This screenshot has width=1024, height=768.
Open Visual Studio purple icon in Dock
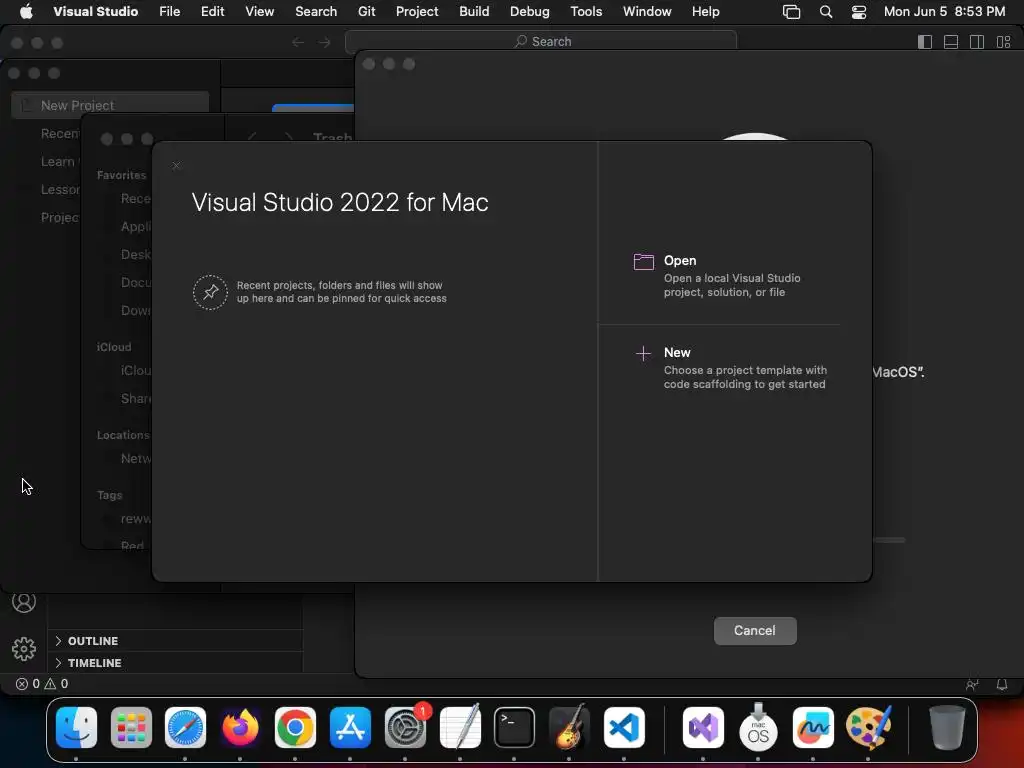pyautogui.click(x=703, y=728)
